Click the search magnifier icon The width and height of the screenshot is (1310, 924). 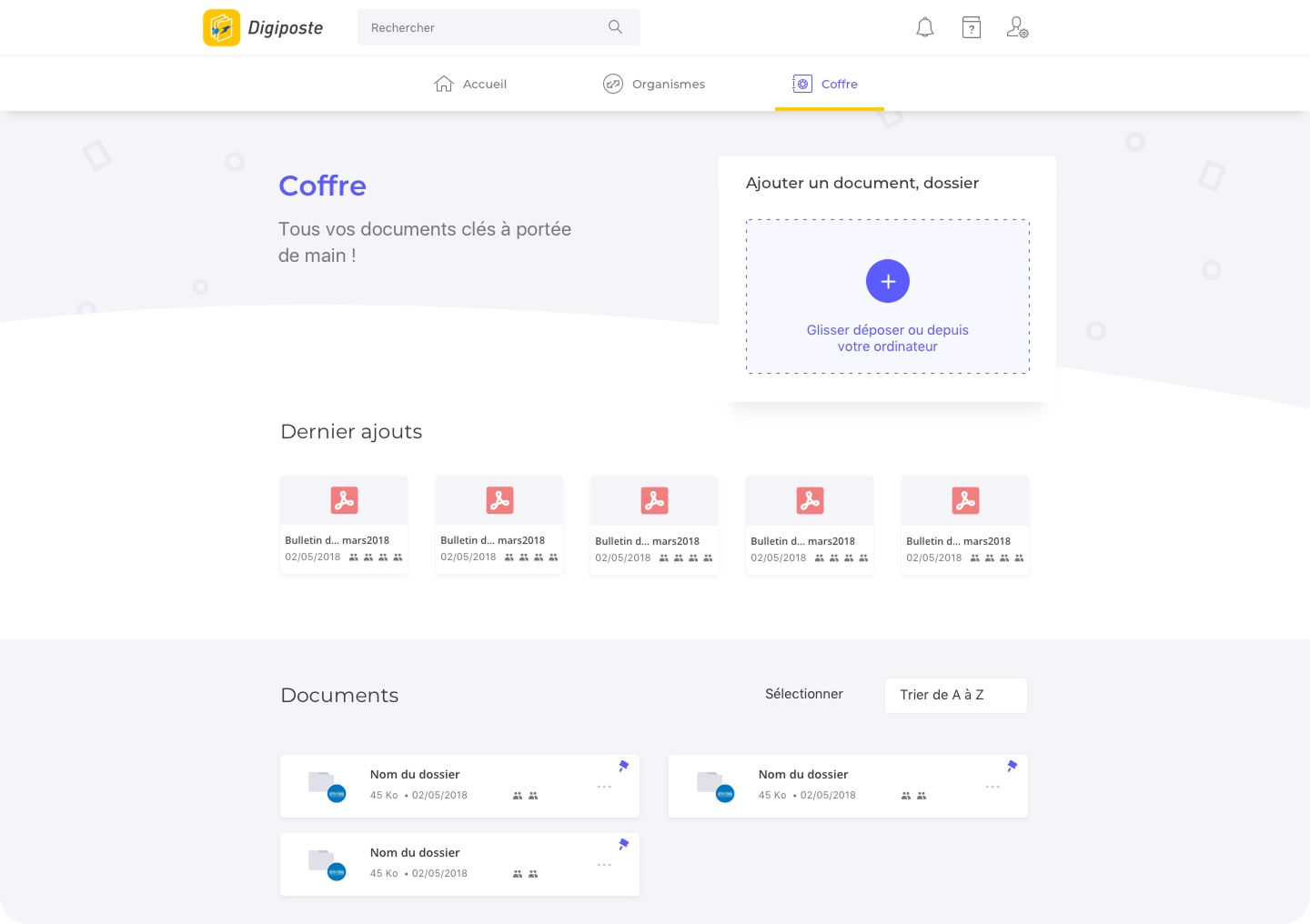tap(615, 27)
